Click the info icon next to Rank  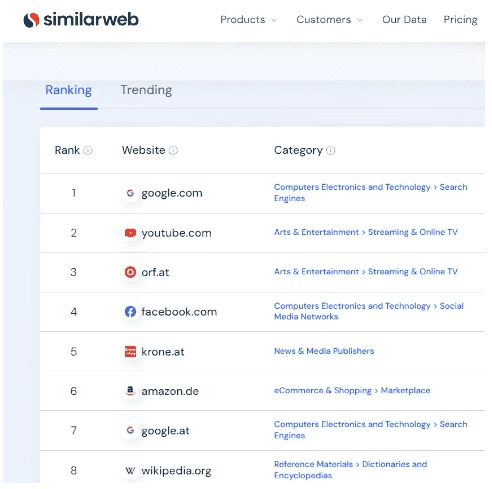coord(88,151)
